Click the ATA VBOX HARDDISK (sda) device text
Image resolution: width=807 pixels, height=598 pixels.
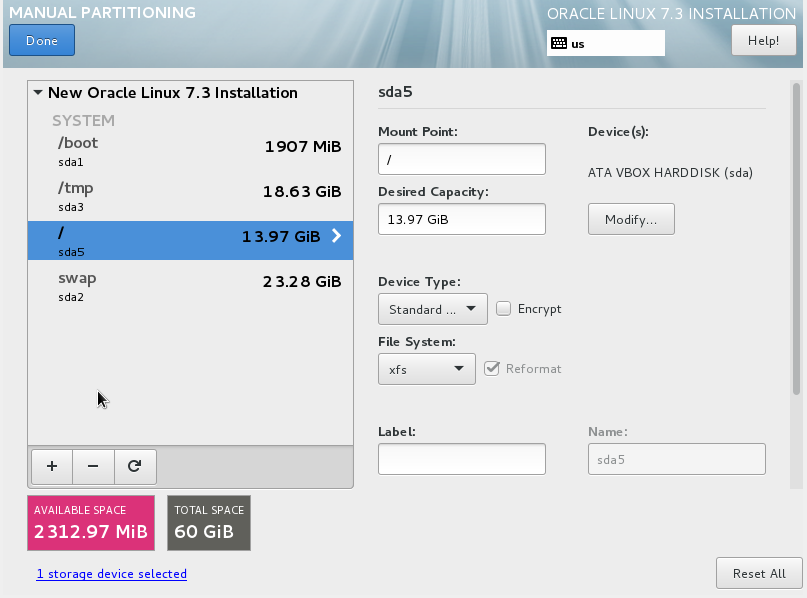[x=670, y=172]
